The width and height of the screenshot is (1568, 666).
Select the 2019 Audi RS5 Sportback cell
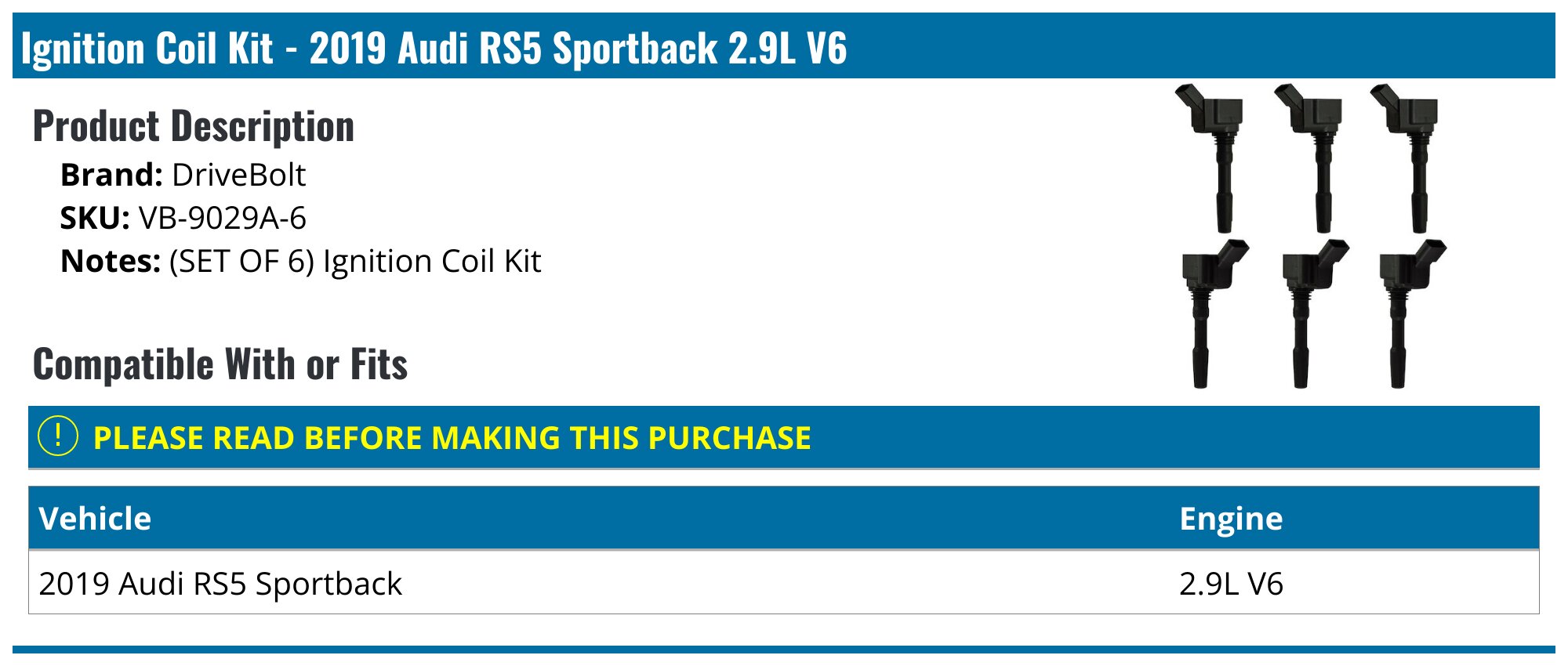[220, 584]
